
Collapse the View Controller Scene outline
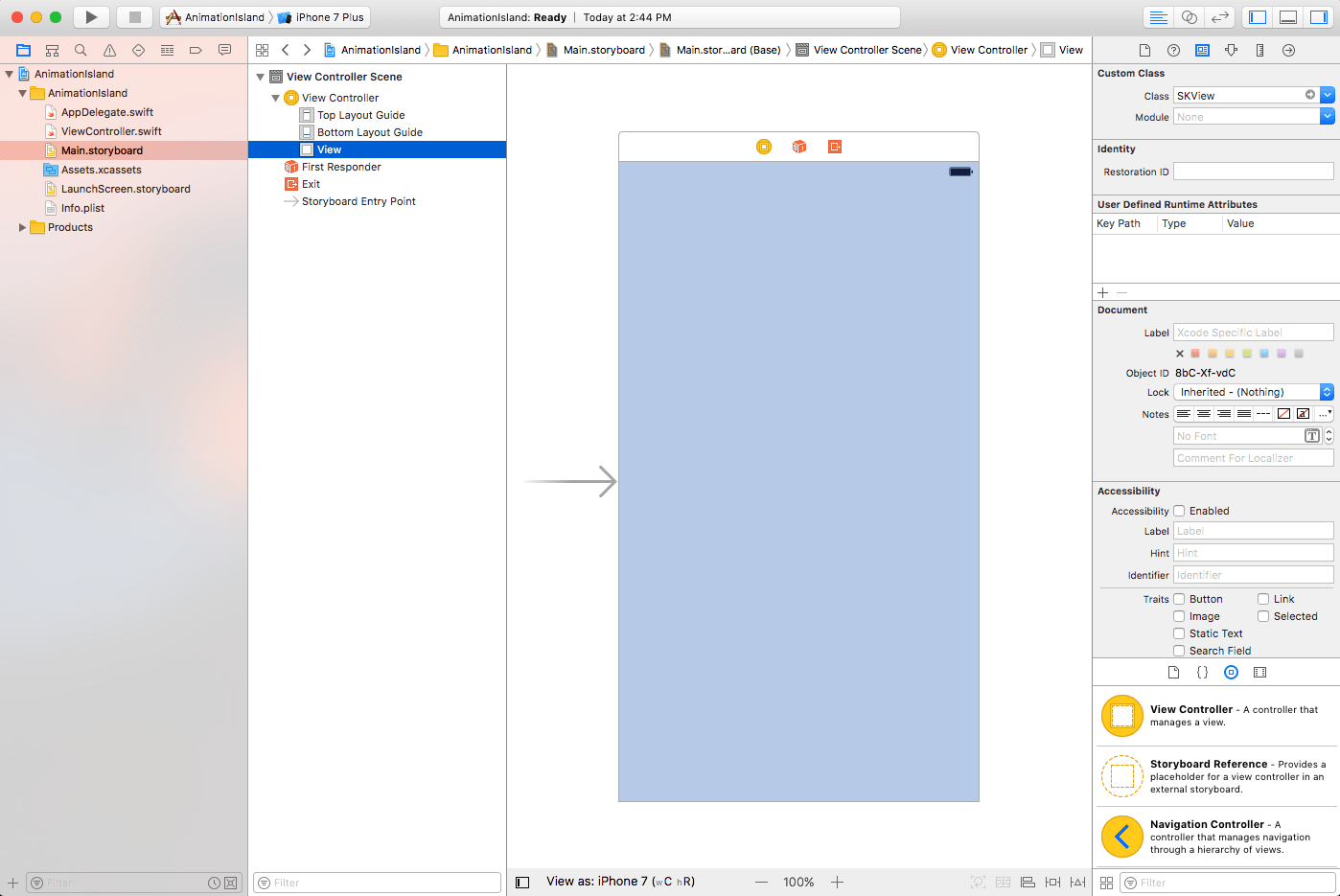260,77
